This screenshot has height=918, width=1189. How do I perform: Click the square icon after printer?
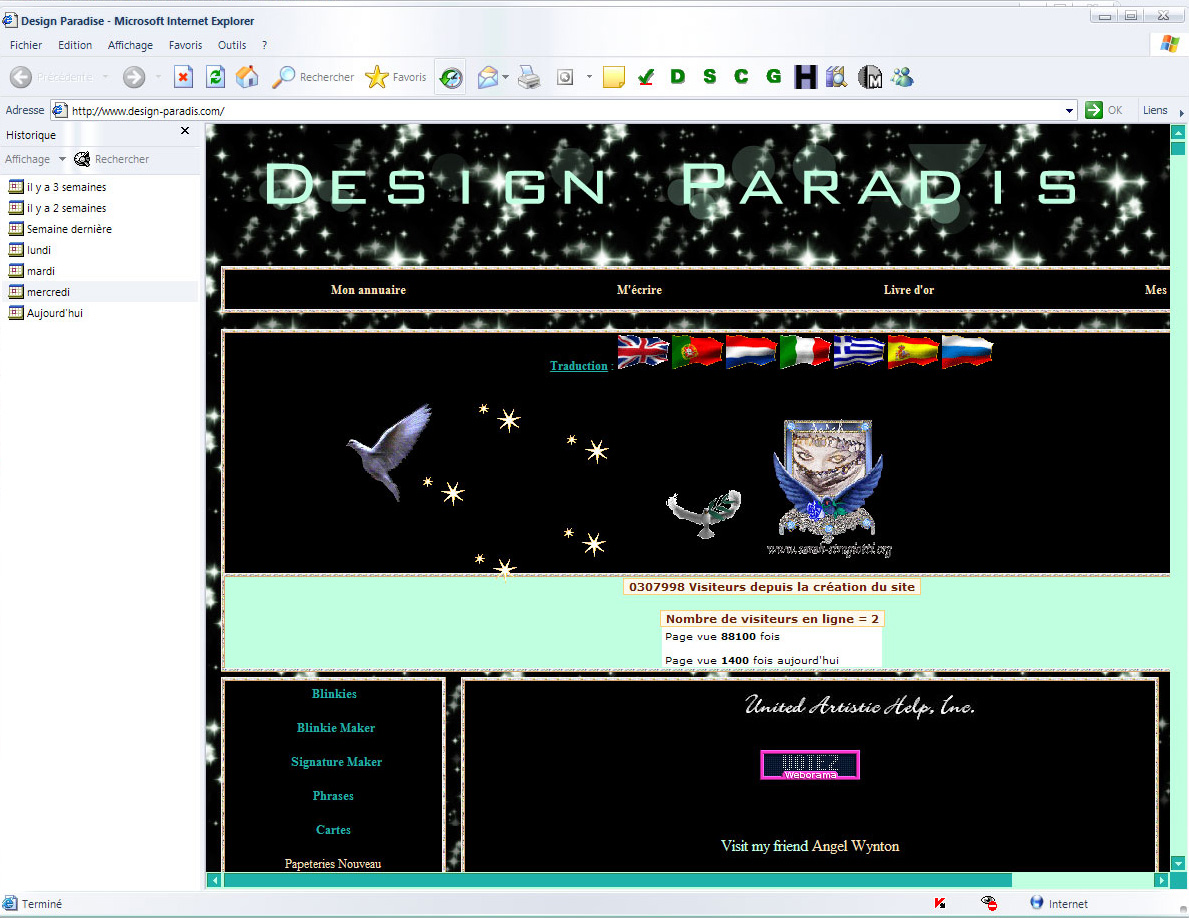pos(565,77)
